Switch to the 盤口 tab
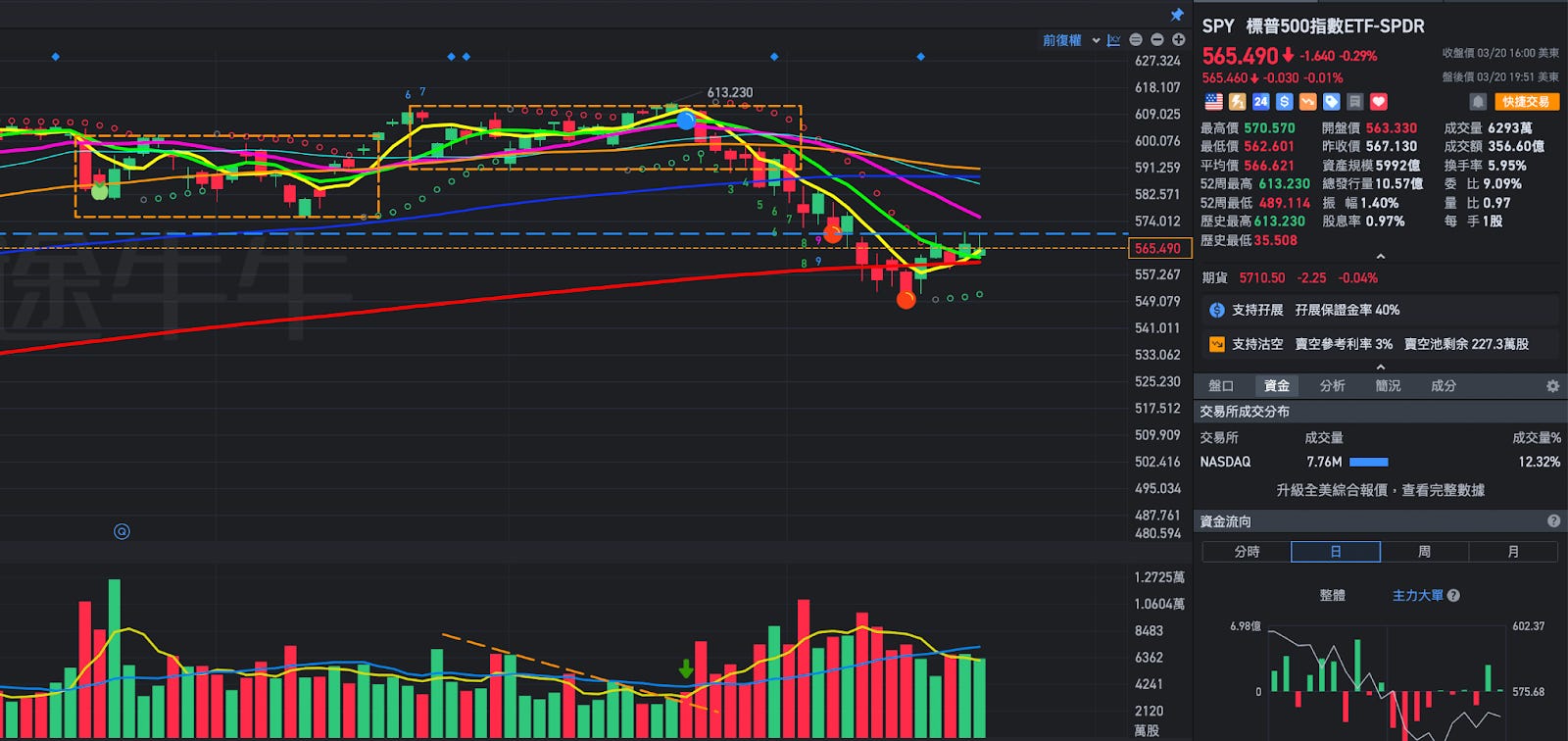The width and height of the screenshot is (1568, 741). pyautogui.click(x=1221, y=386)
